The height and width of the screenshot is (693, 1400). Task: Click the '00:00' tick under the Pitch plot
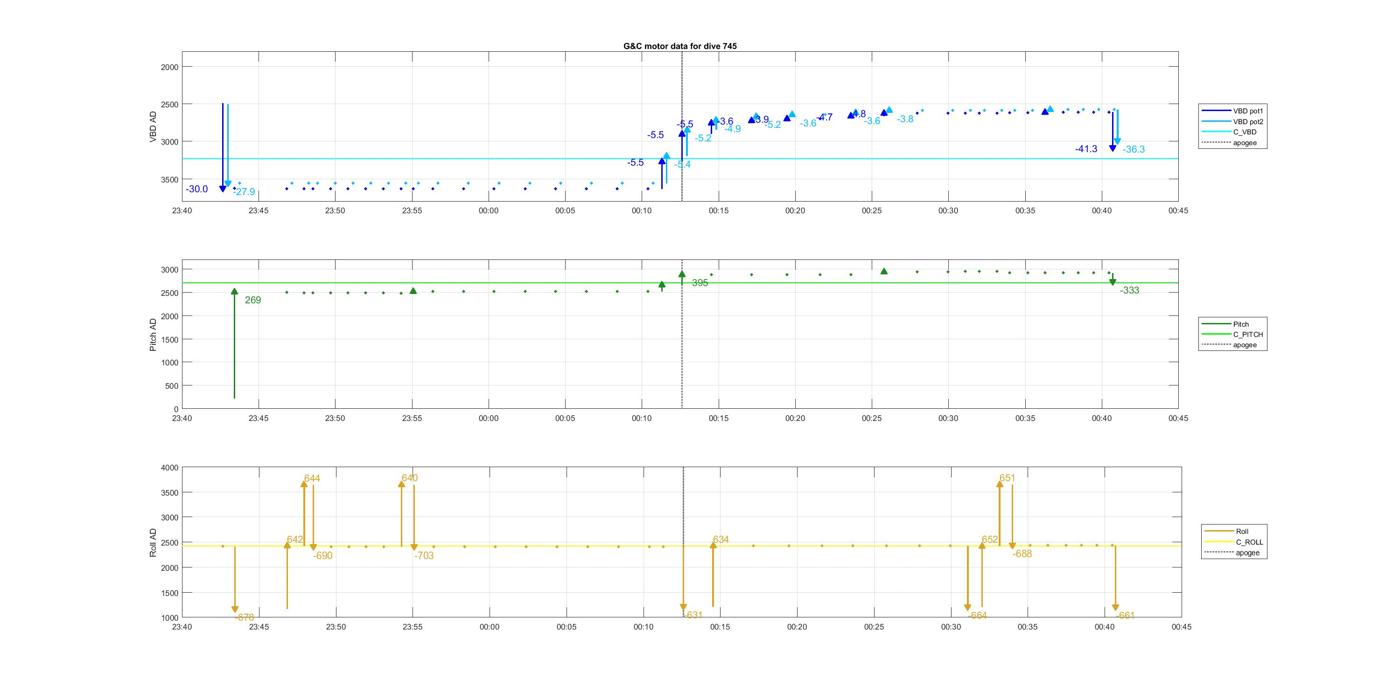488,419
